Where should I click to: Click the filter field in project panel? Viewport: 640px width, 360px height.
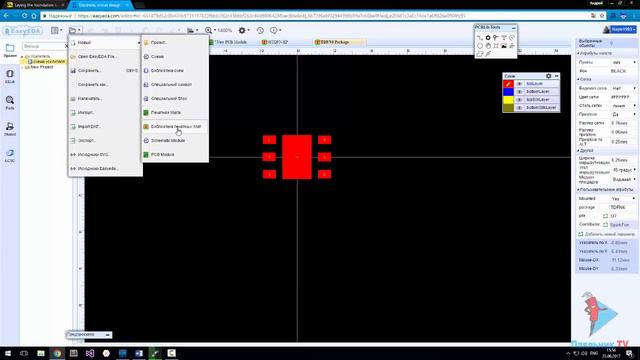(x=43, y=46)
